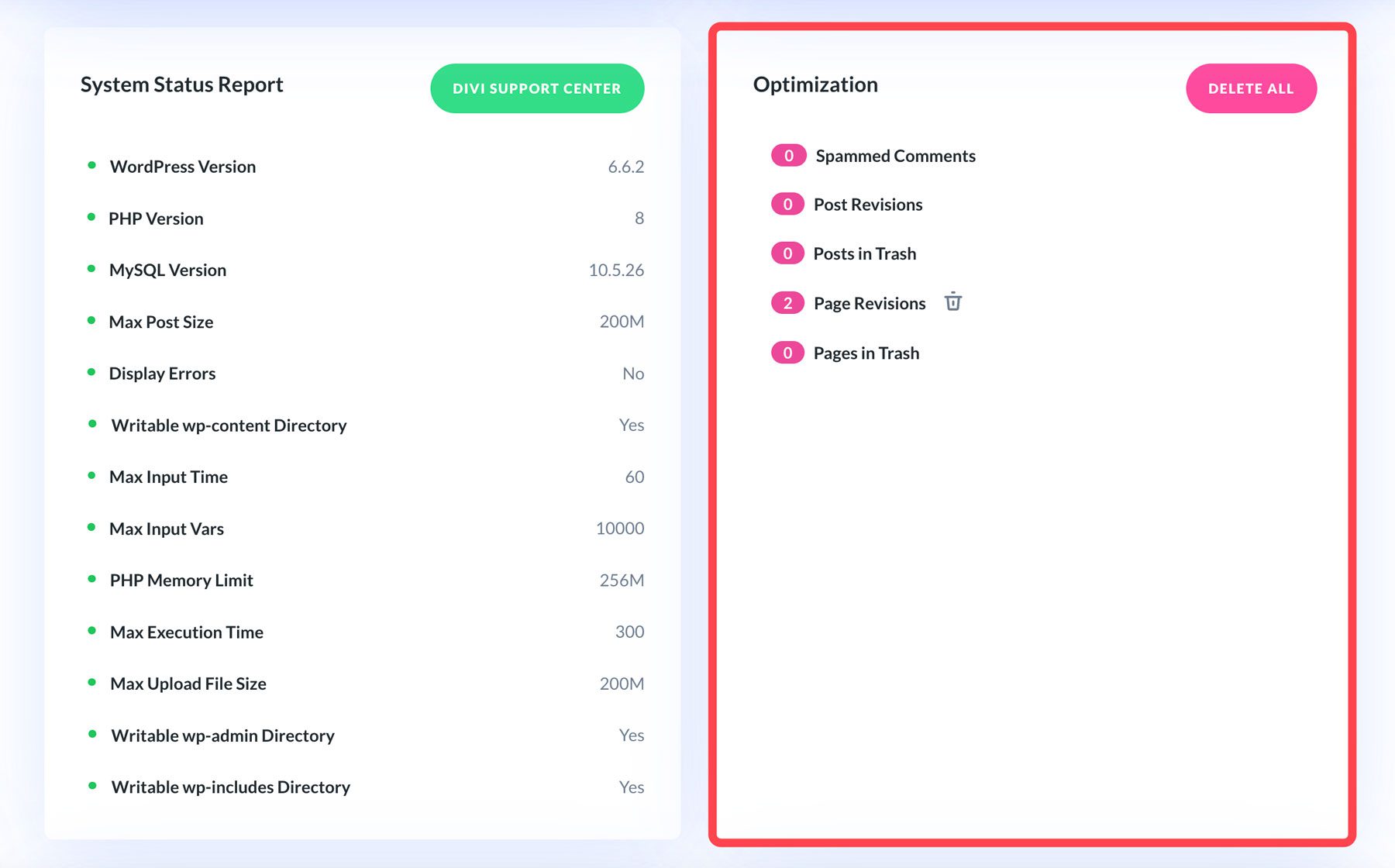
Task: Expand the Post Revisions item
Action: (868, 204)
